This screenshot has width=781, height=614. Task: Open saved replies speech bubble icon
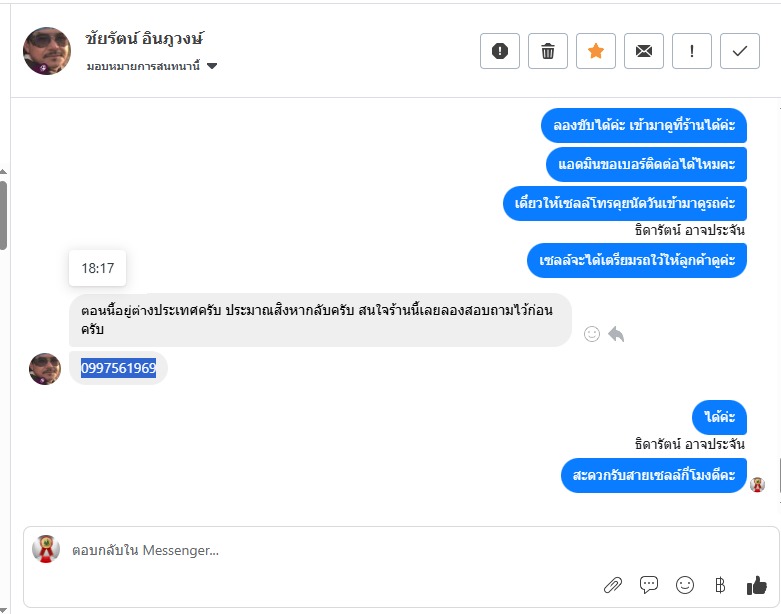click(x=649, y=585)
